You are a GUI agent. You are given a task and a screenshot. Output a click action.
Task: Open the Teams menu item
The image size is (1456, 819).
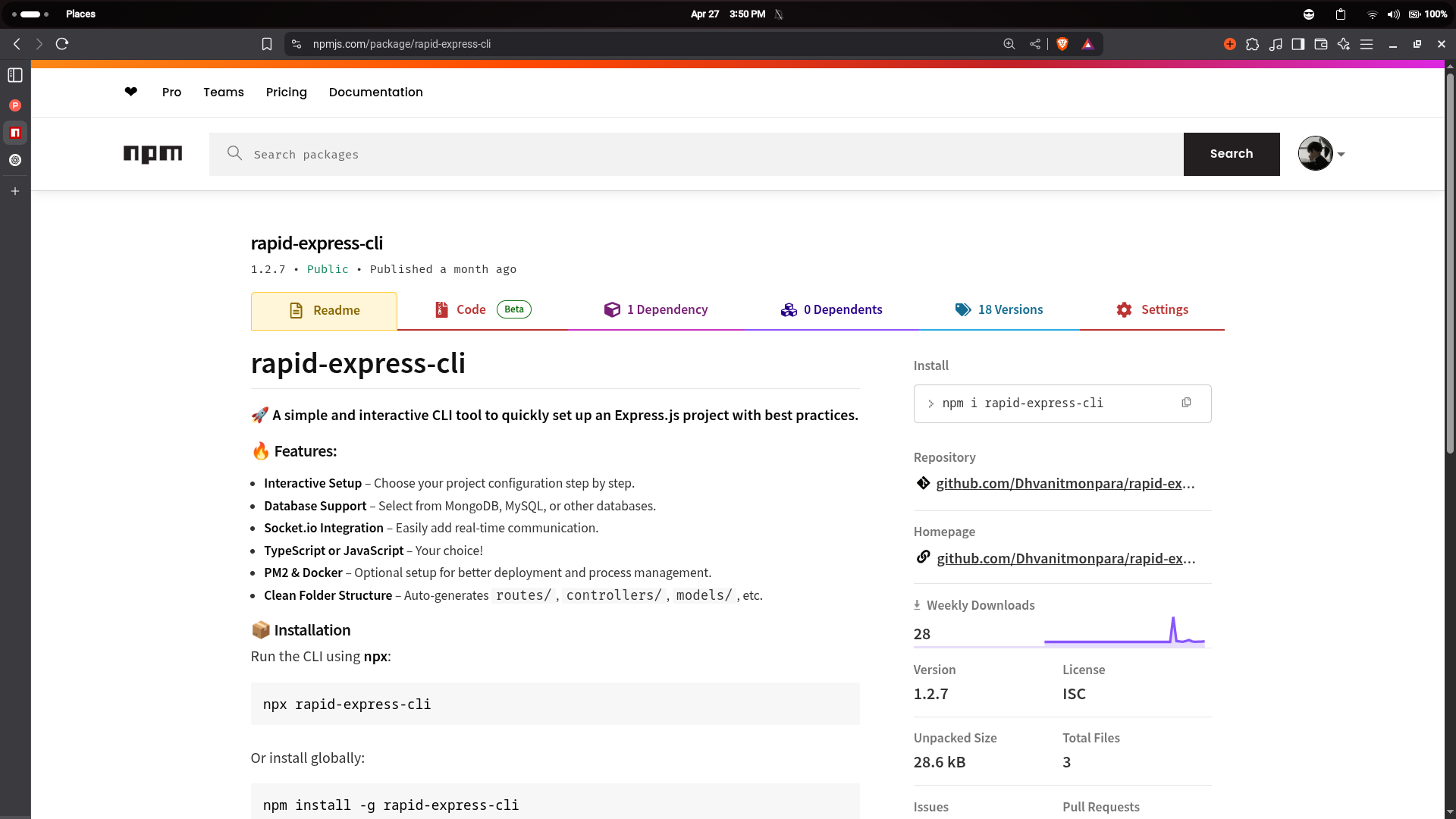tap(224, 92)
